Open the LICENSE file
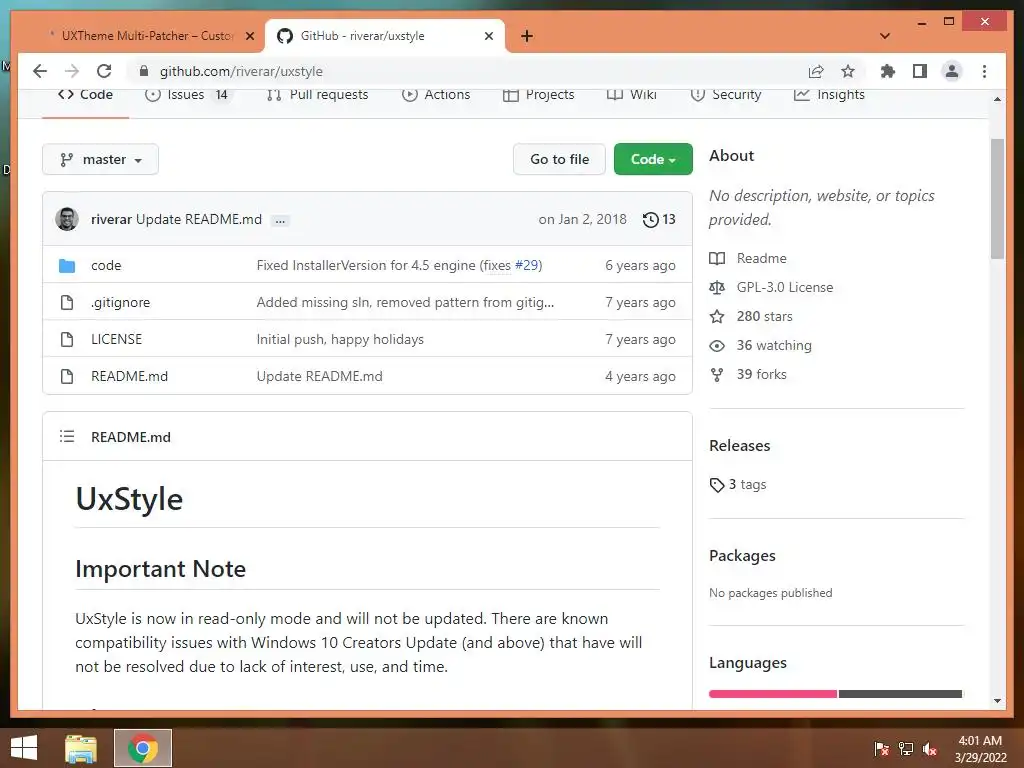The image size is (1024, 768). 116,340
